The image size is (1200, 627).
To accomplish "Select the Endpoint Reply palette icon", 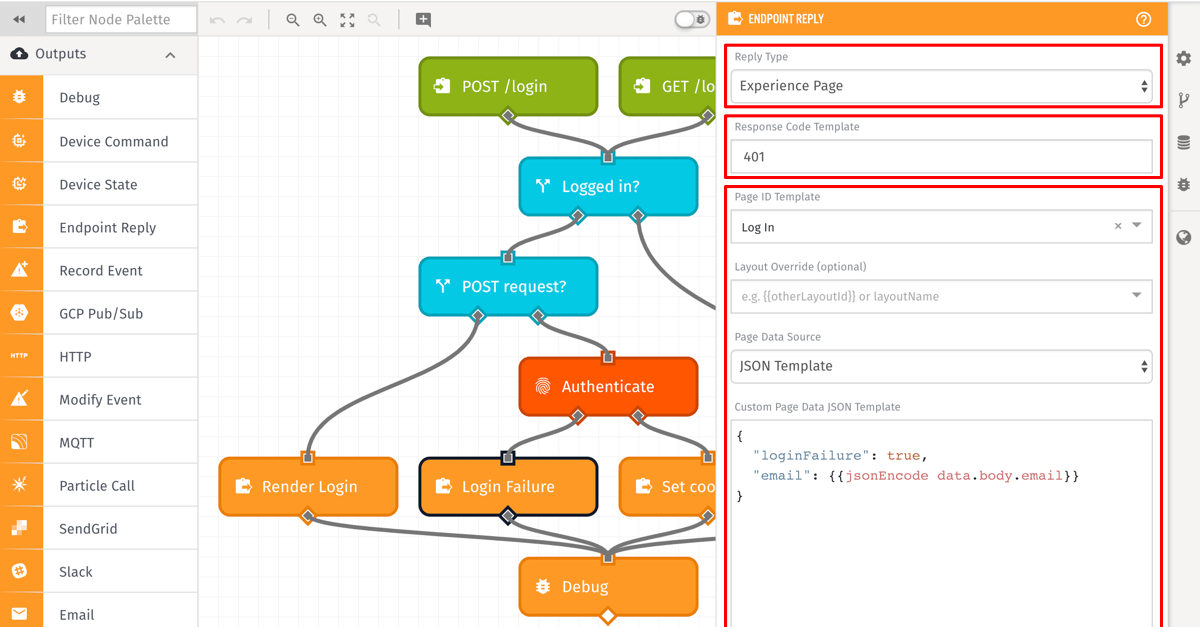I will 19,227.
